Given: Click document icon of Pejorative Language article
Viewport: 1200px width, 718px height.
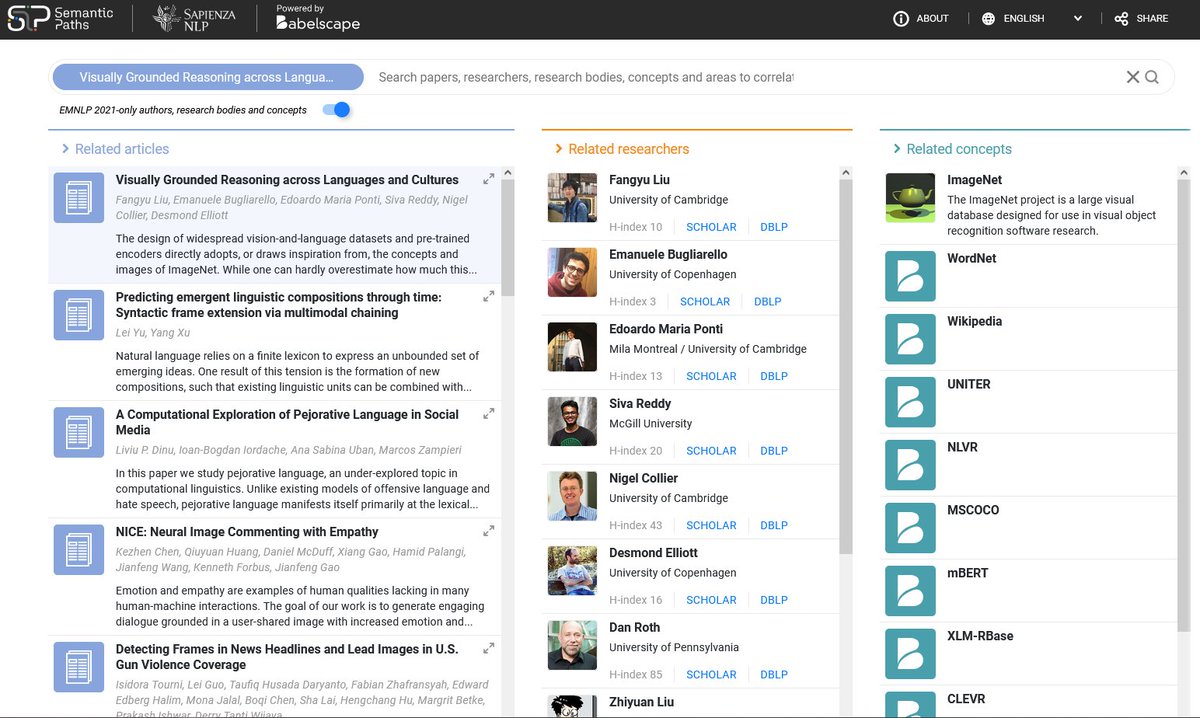Looking at the screenshot, I should click(78, 432).
